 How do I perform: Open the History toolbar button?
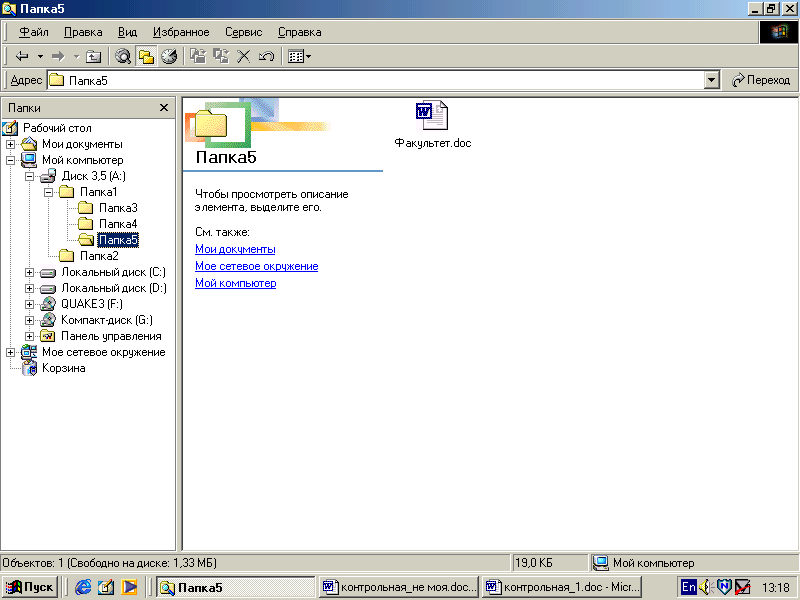click(x=169, y=56)
